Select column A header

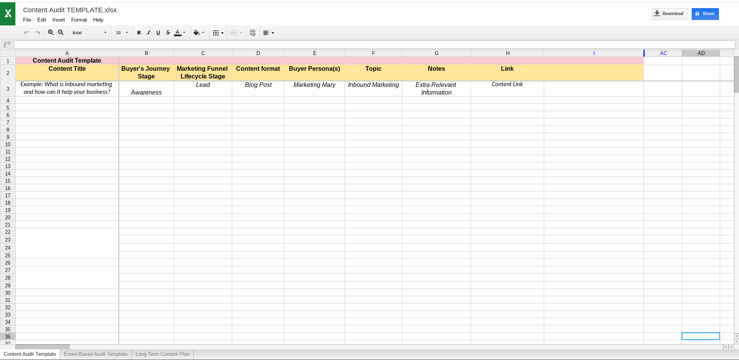pyautogui.click(x=67, y=53)
